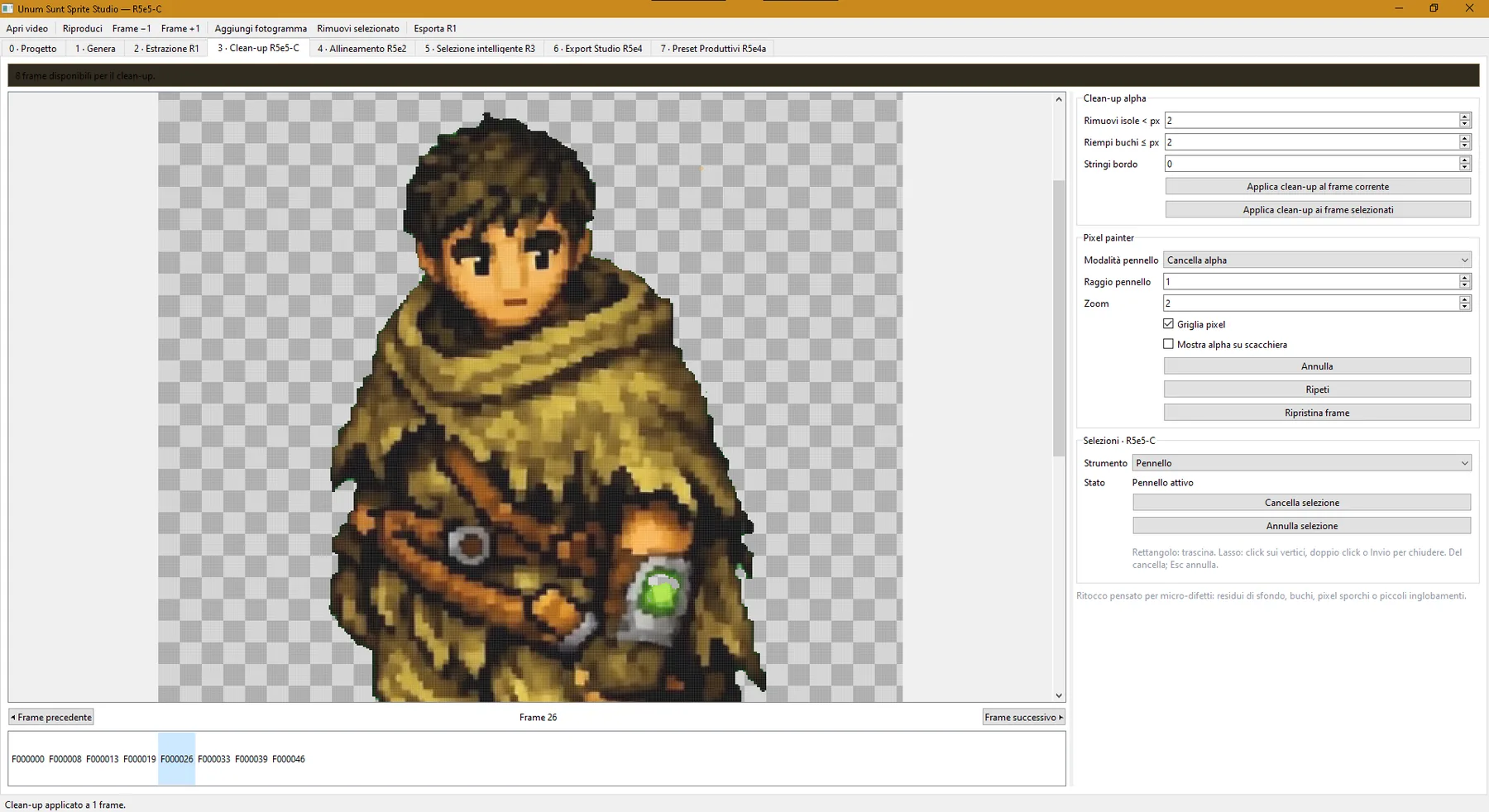Viewport: 1489px width, 812px height.
Task: Increase Rimuovi isole with up arrow
Action: click(1464, 117)
